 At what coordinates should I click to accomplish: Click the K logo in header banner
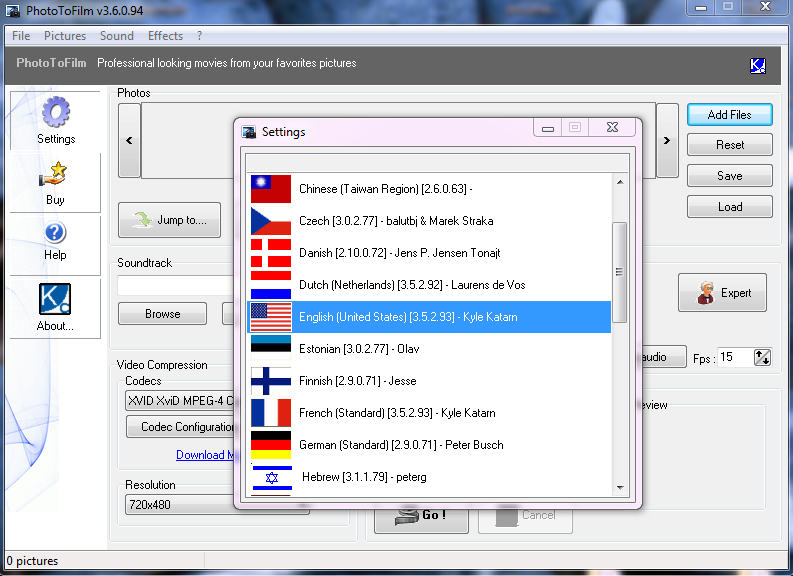click(x=758, y=65)
